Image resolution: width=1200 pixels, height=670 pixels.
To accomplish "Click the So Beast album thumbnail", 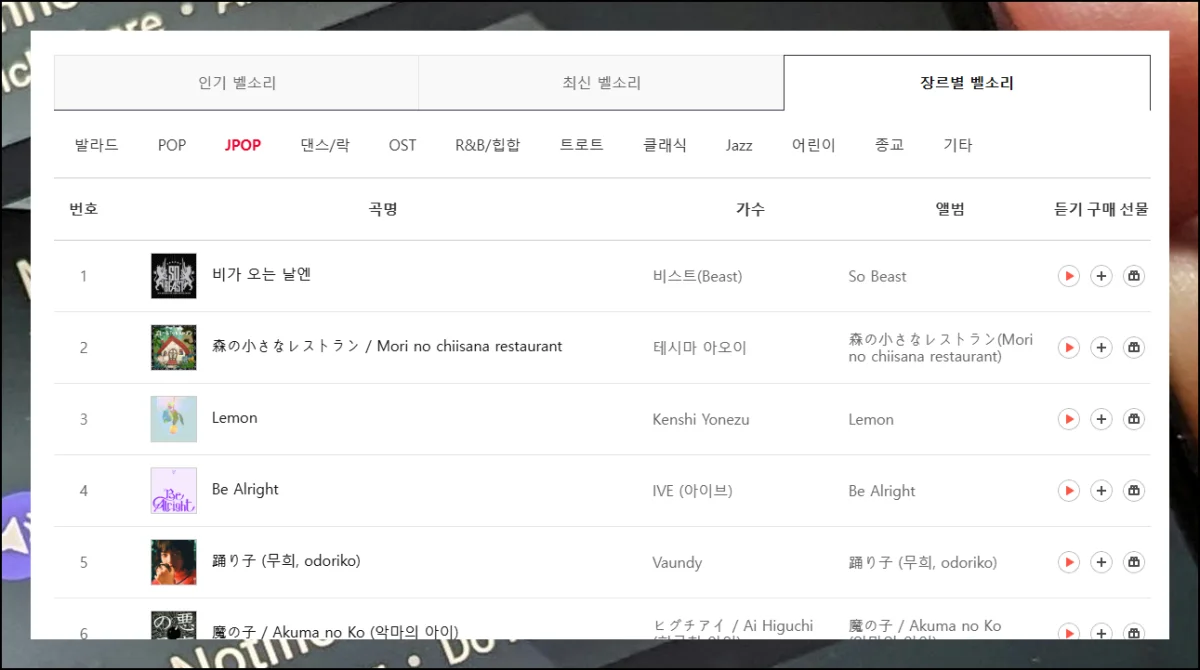I will [173, 276].
